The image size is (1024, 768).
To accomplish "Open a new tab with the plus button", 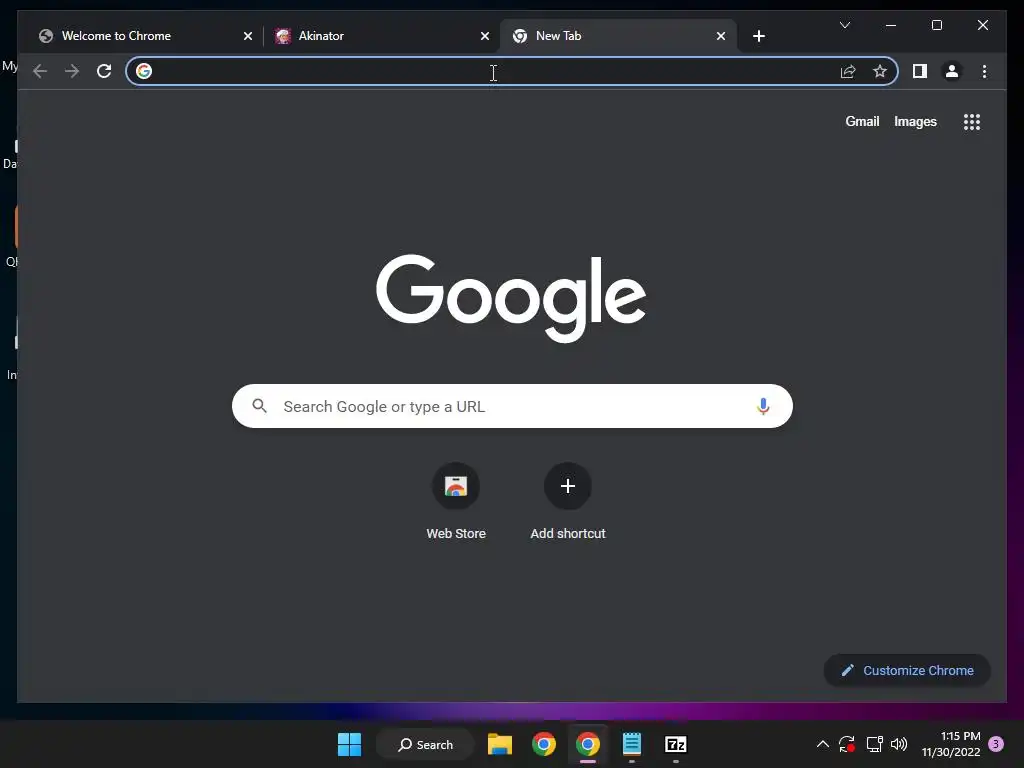I will (x=758, y=36).
